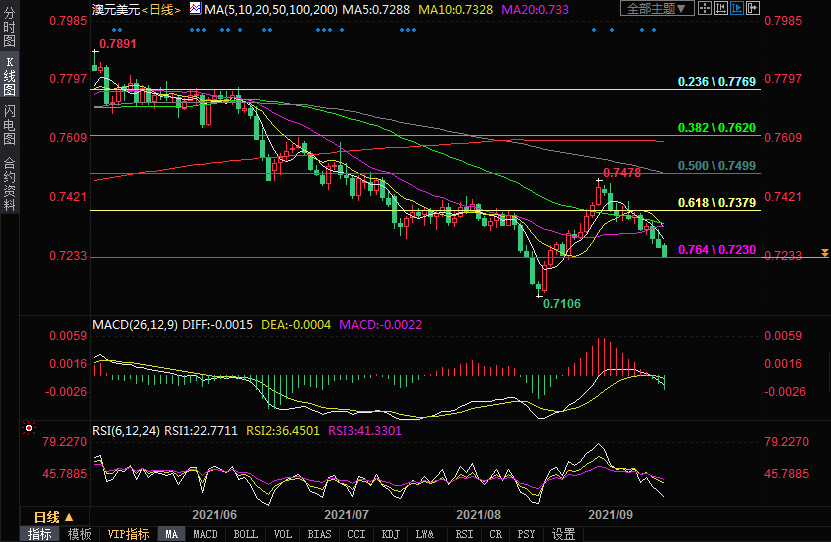This screenshot has width=831, height=542.
Task: Click the MA indicator icon beside 日线
Action: point(194,10)
